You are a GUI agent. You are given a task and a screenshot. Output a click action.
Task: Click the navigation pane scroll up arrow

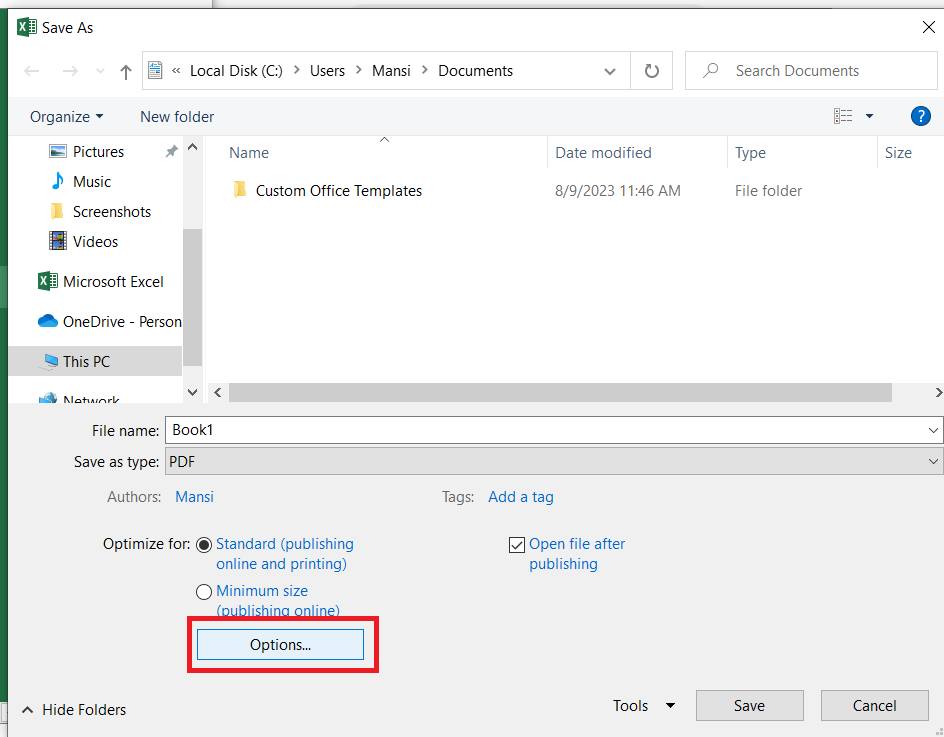(x=193, y=147)
